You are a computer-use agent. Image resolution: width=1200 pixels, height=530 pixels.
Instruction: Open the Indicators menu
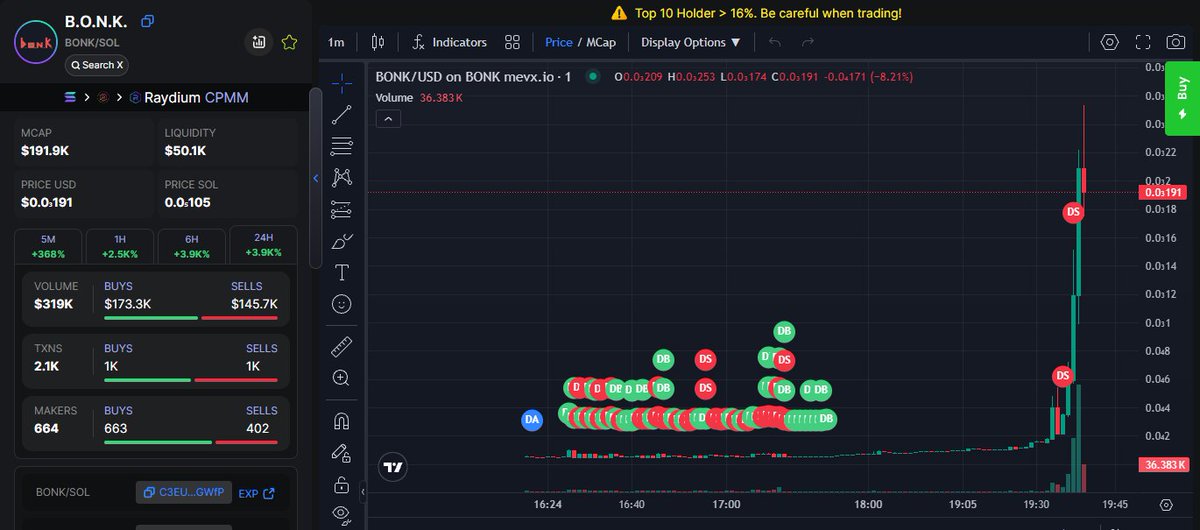[449, 42]
